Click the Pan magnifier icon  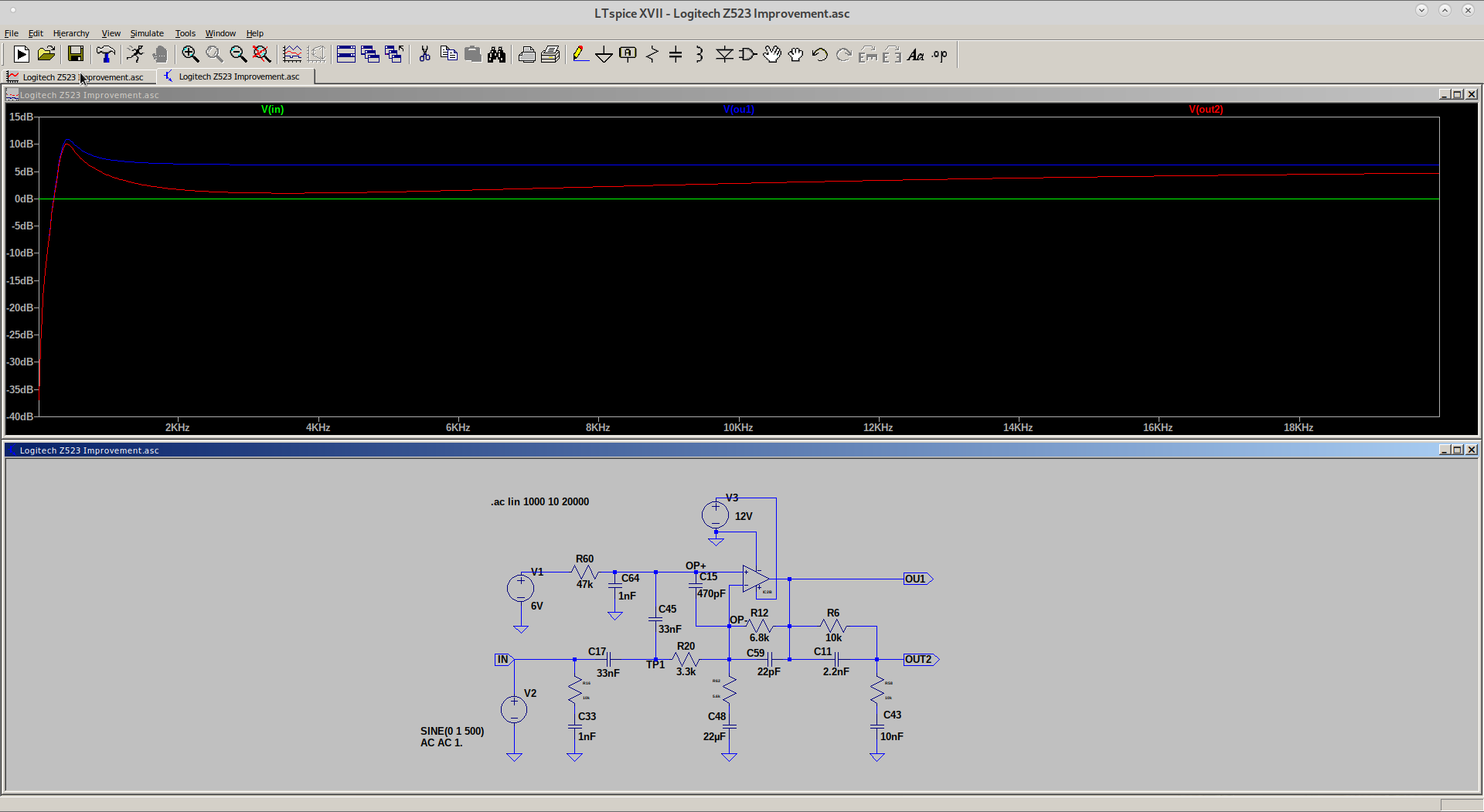pyautogui.click(x=214, y=54)
